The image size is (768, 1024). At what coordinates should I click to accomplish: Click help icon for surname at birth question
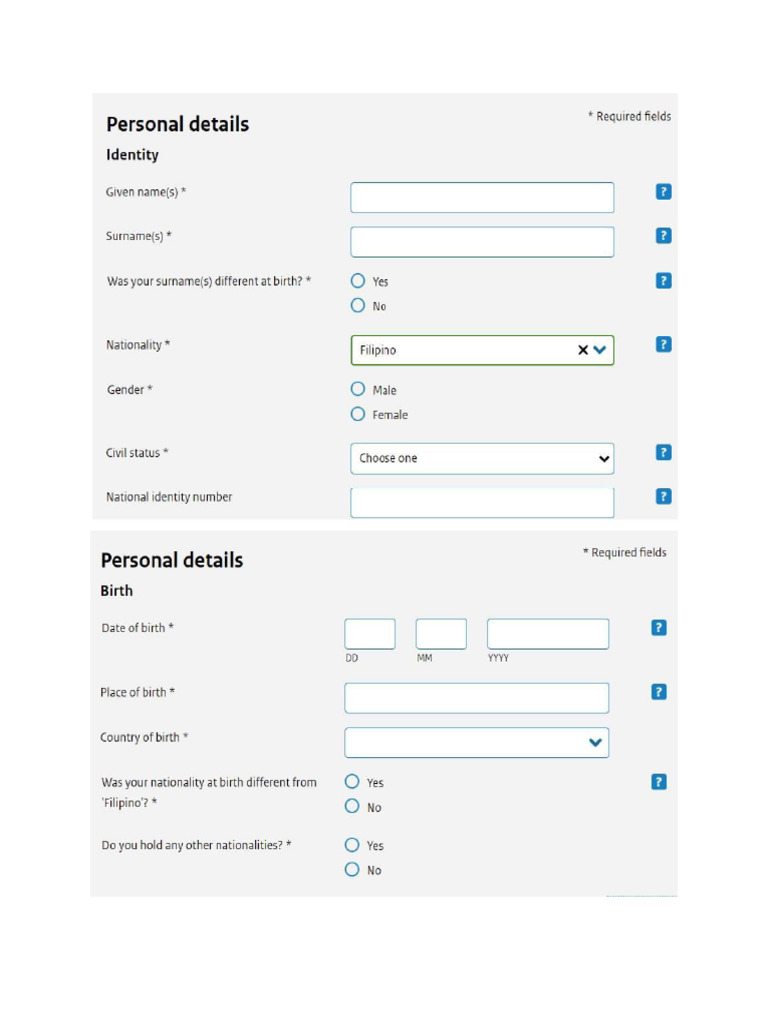[663, 281]
